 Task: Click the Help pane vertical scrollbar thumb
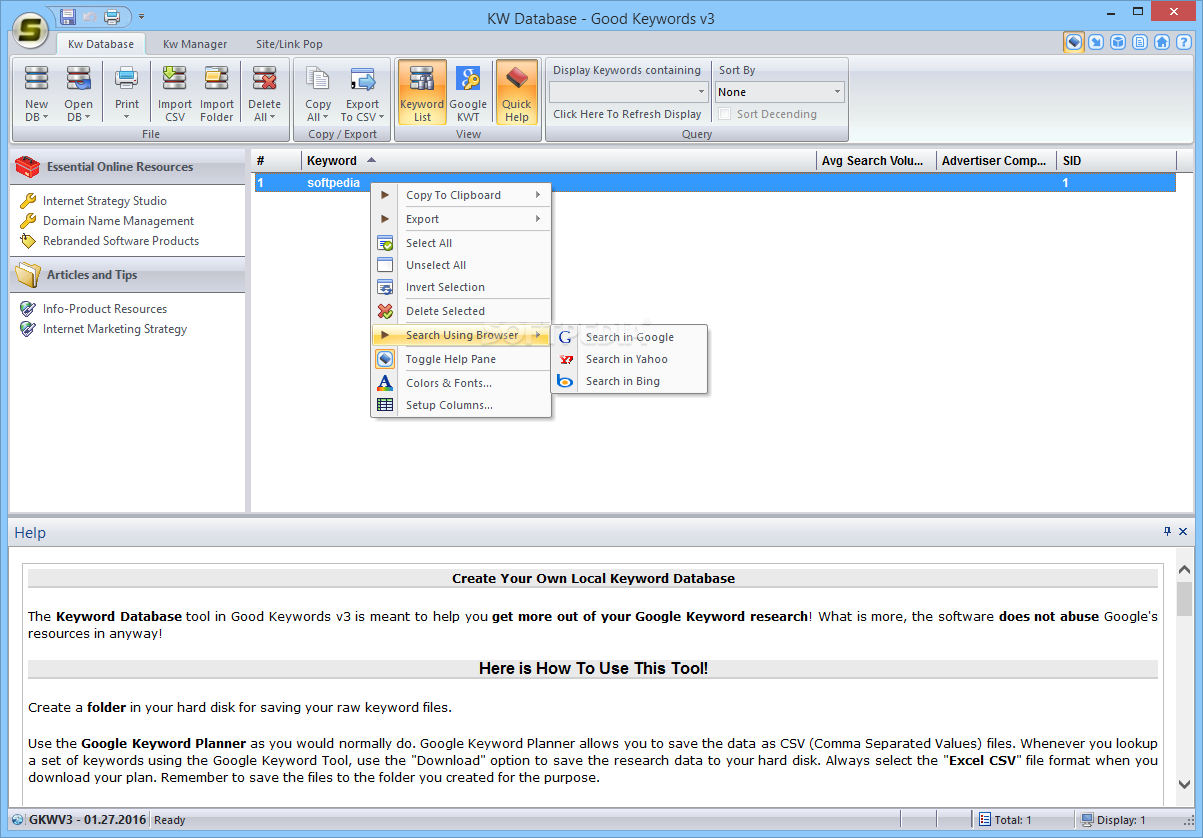(1184, 599)
